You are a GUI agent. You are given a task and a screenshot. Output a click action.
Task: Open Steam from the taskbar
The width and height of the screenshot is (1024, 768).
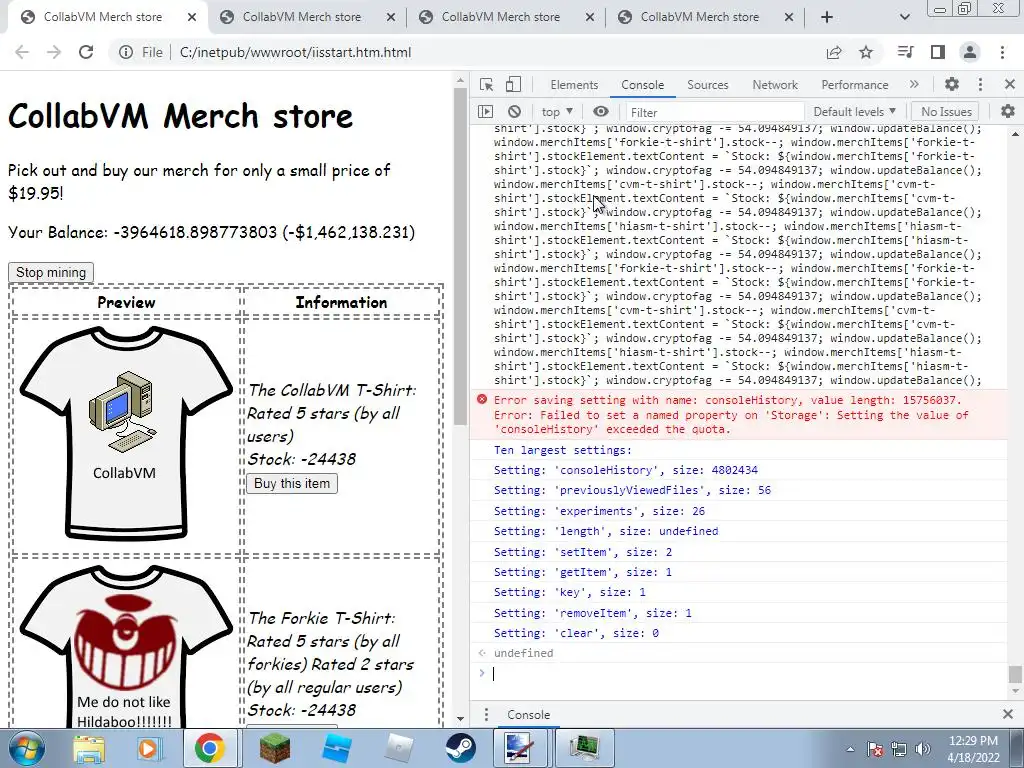(x=460, y=748)
